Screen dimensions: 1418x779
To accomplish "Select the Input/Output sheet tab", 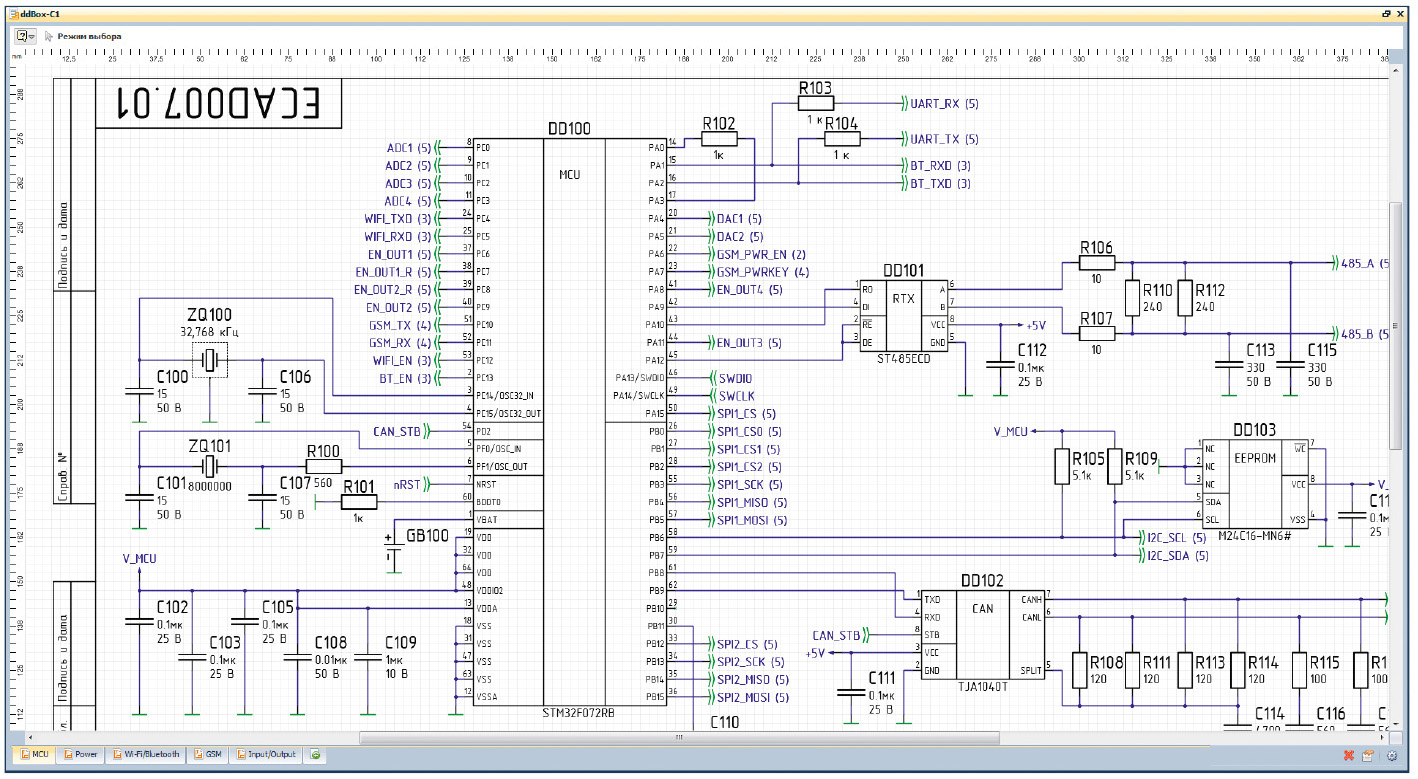I will tap(267, 754).
